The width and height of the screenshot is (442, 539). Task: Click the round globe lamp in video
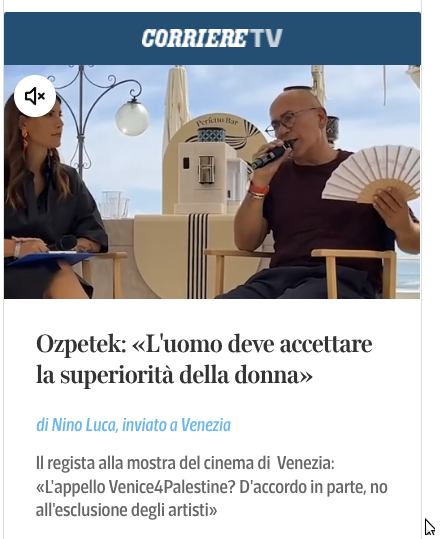(132, 117)
